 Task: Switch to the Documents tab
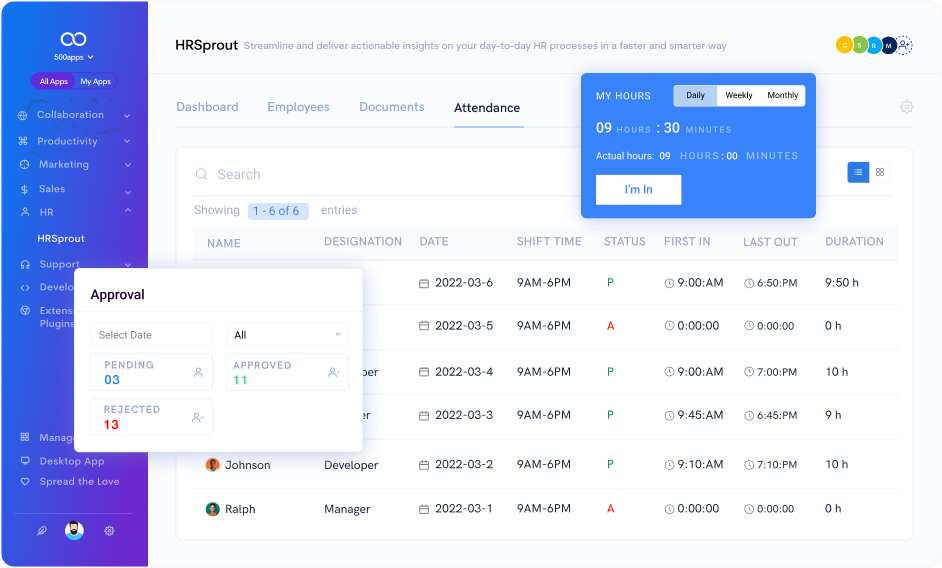[391, 107]
